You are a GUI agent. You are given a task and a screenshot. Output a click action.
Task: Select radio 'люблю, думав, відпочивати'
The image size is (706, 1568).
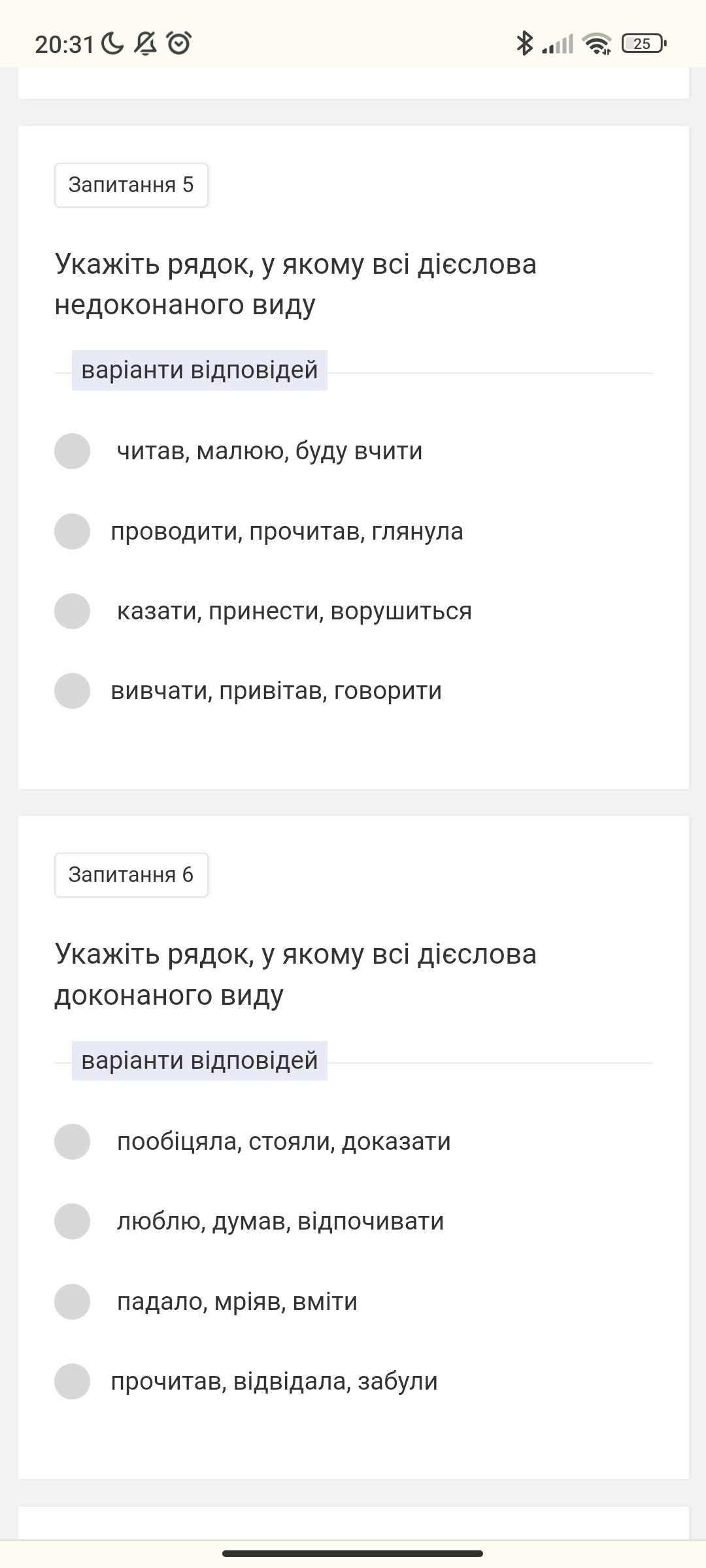[72, 1221]
